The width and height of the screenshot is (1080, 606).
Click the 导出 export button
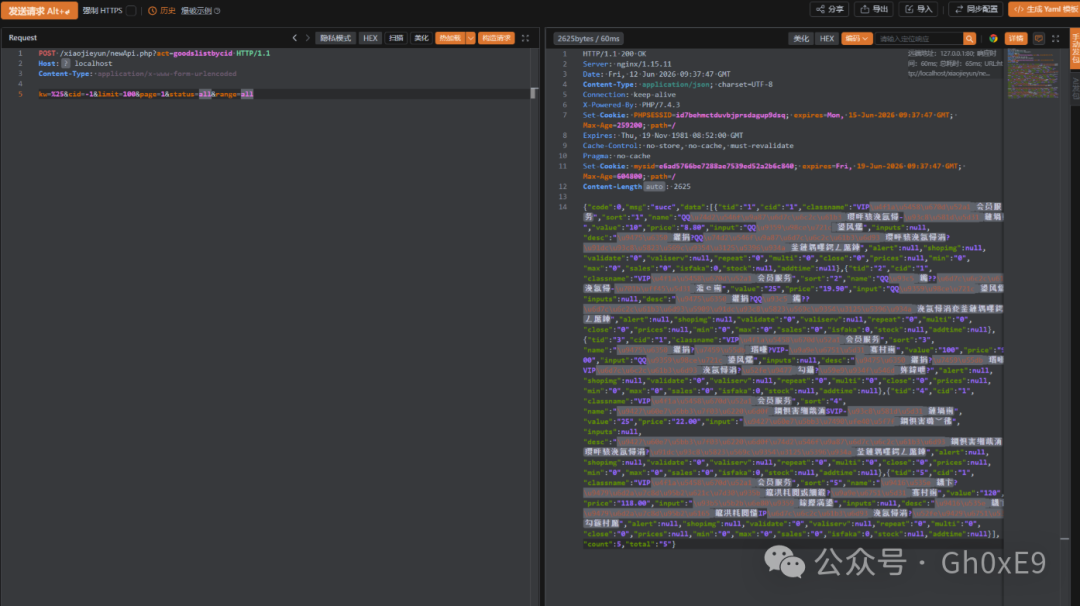click(874, 9)
